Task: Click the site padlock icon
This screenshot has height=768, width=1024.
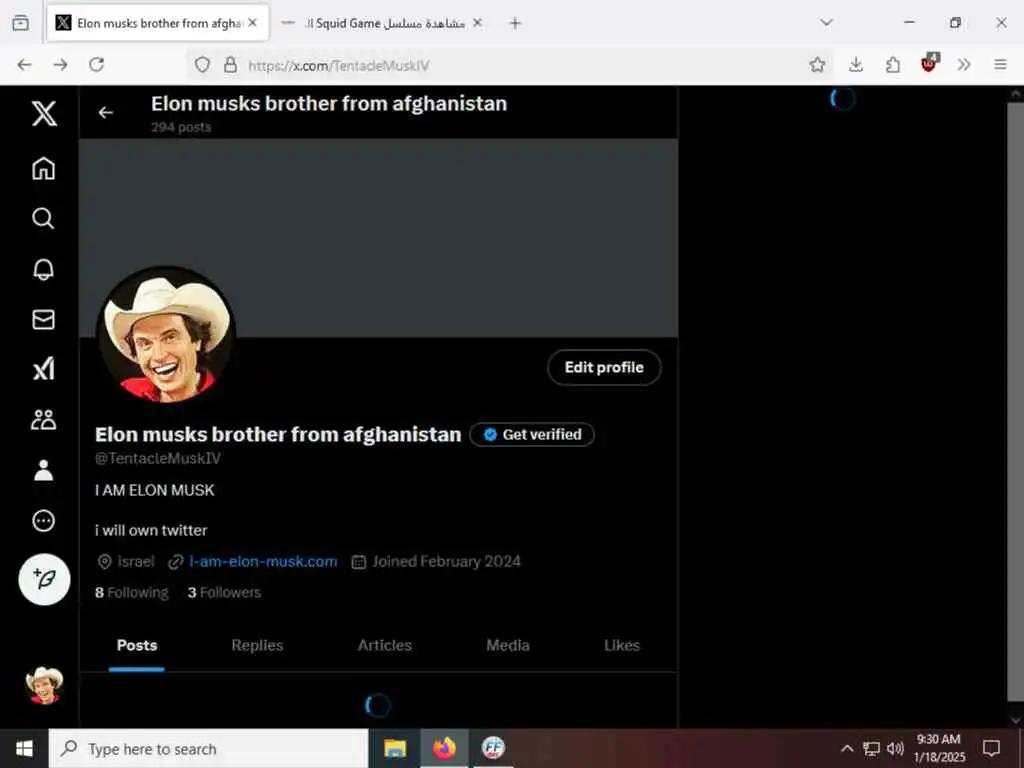Action: 230,65
